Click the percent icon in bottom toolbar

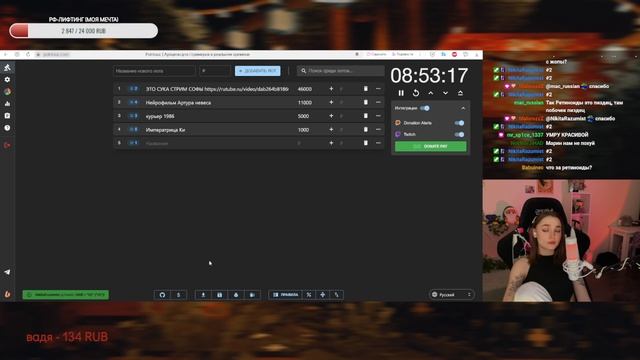pyautogui.click(x=309, y=295)
